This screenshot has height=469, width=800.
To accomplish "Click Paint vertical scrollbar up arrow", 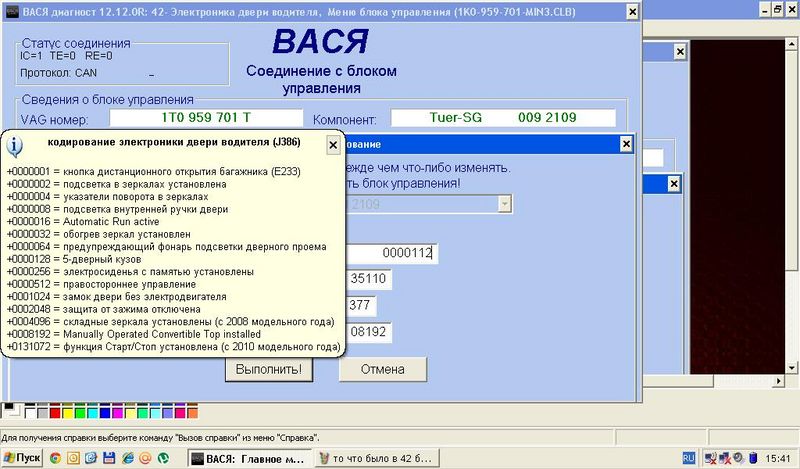I will 792,45.
